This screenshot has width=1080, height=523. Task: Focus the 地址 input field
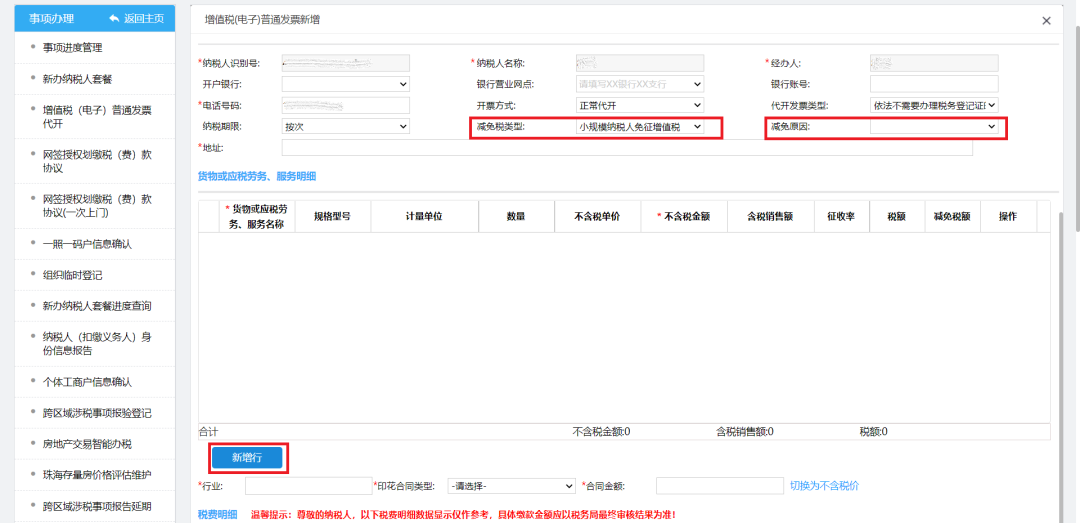click(627, 148)
